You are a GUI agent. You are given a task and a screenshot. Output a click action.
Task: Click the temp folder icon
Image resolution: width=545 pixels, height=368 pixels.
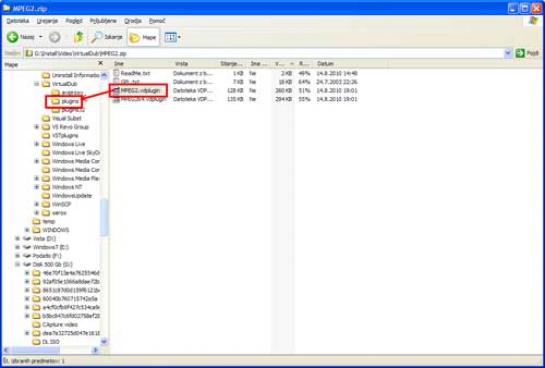point(36,221)
